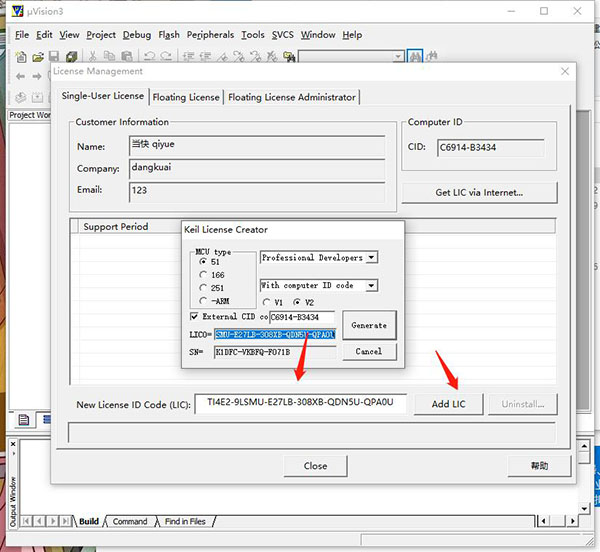Open the Flash menu
Screen dimensions: 600x552
[169, 35]
